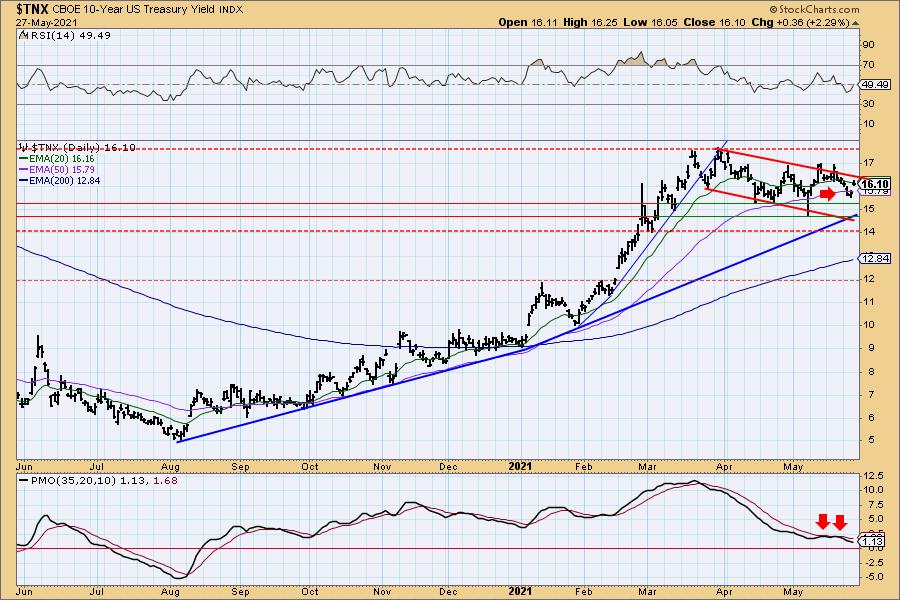Click the 12.84 EMA(200) value tag
Screen dimensions: 900x600
pyautogui.click(x=875, y=259)
